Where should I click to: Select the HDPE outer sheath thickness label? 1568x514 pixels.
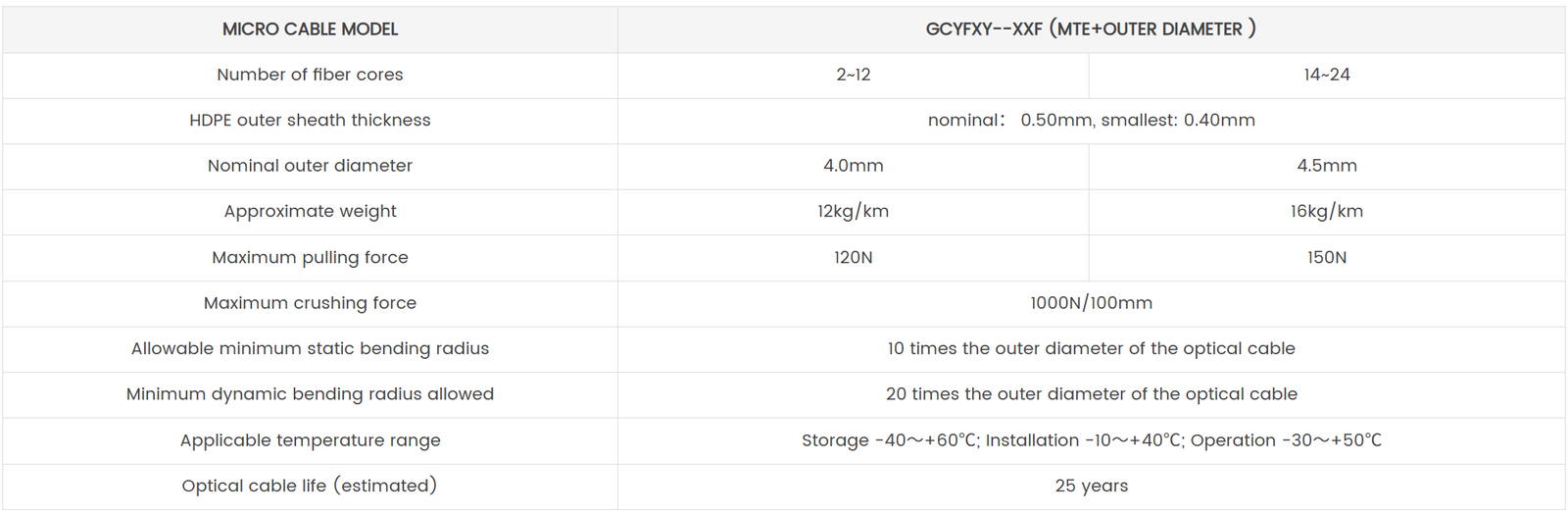click(310, 121)
